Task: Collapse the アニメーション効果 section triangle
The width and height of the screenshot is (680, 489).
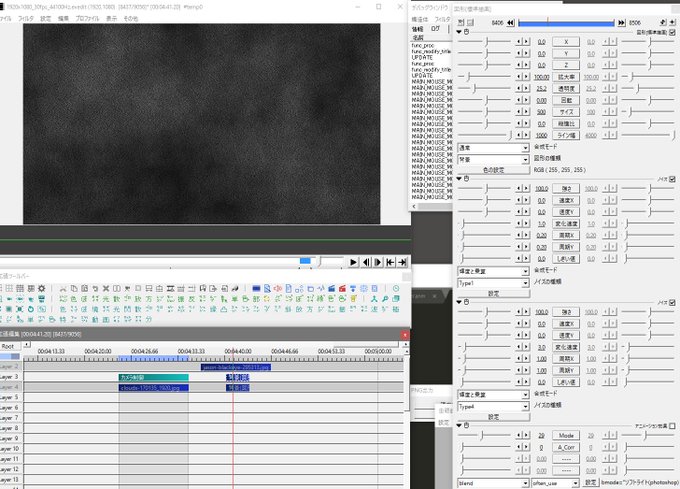Action: 460,425
